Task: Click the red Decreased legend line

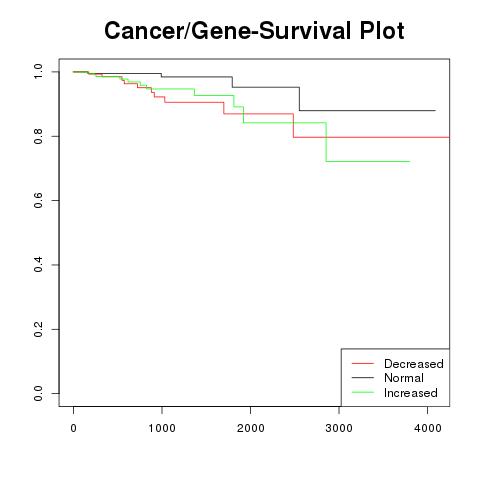Action: [x=363, y=363]
